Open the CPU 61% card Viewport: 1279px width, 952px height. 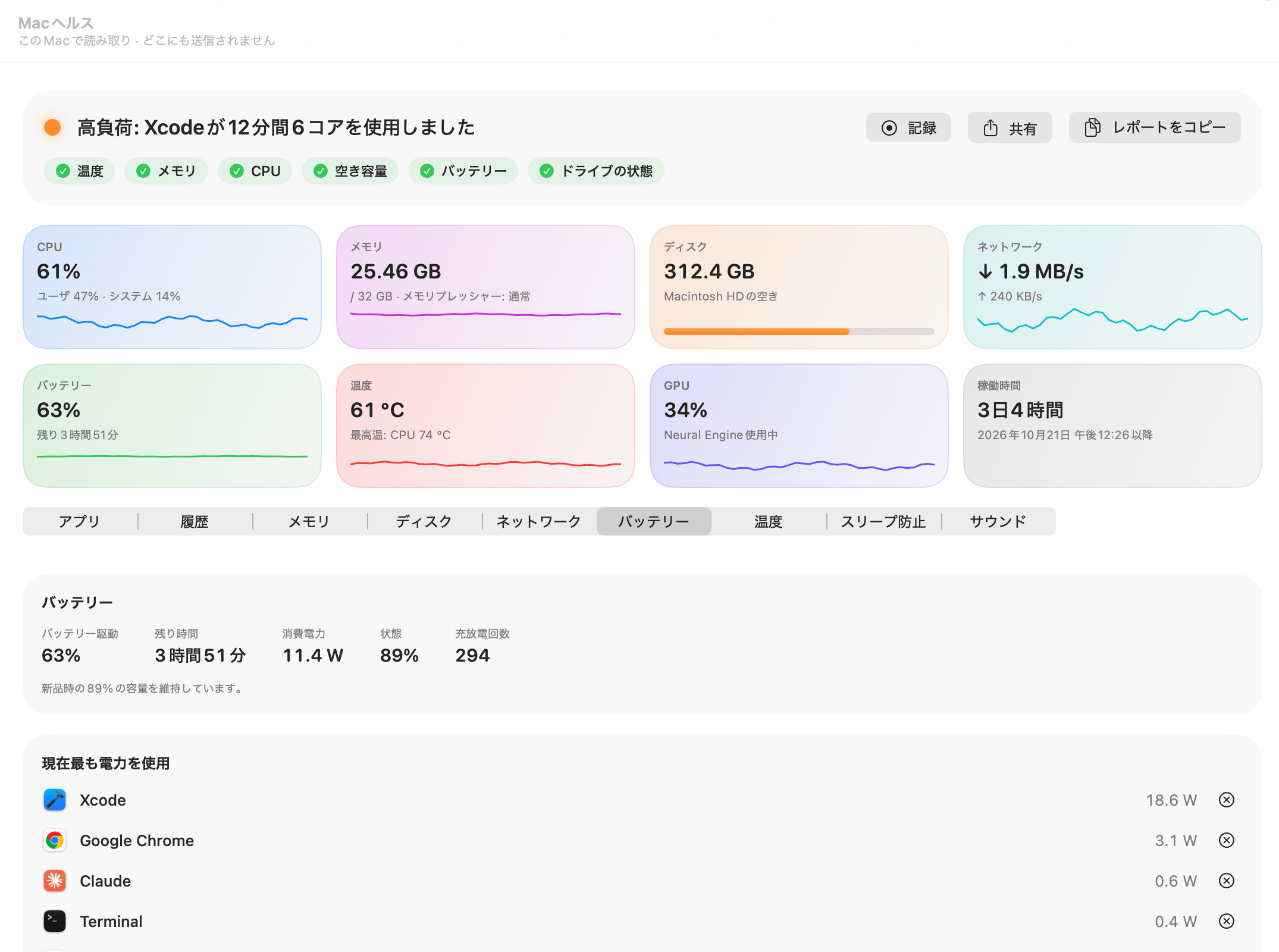172,287
